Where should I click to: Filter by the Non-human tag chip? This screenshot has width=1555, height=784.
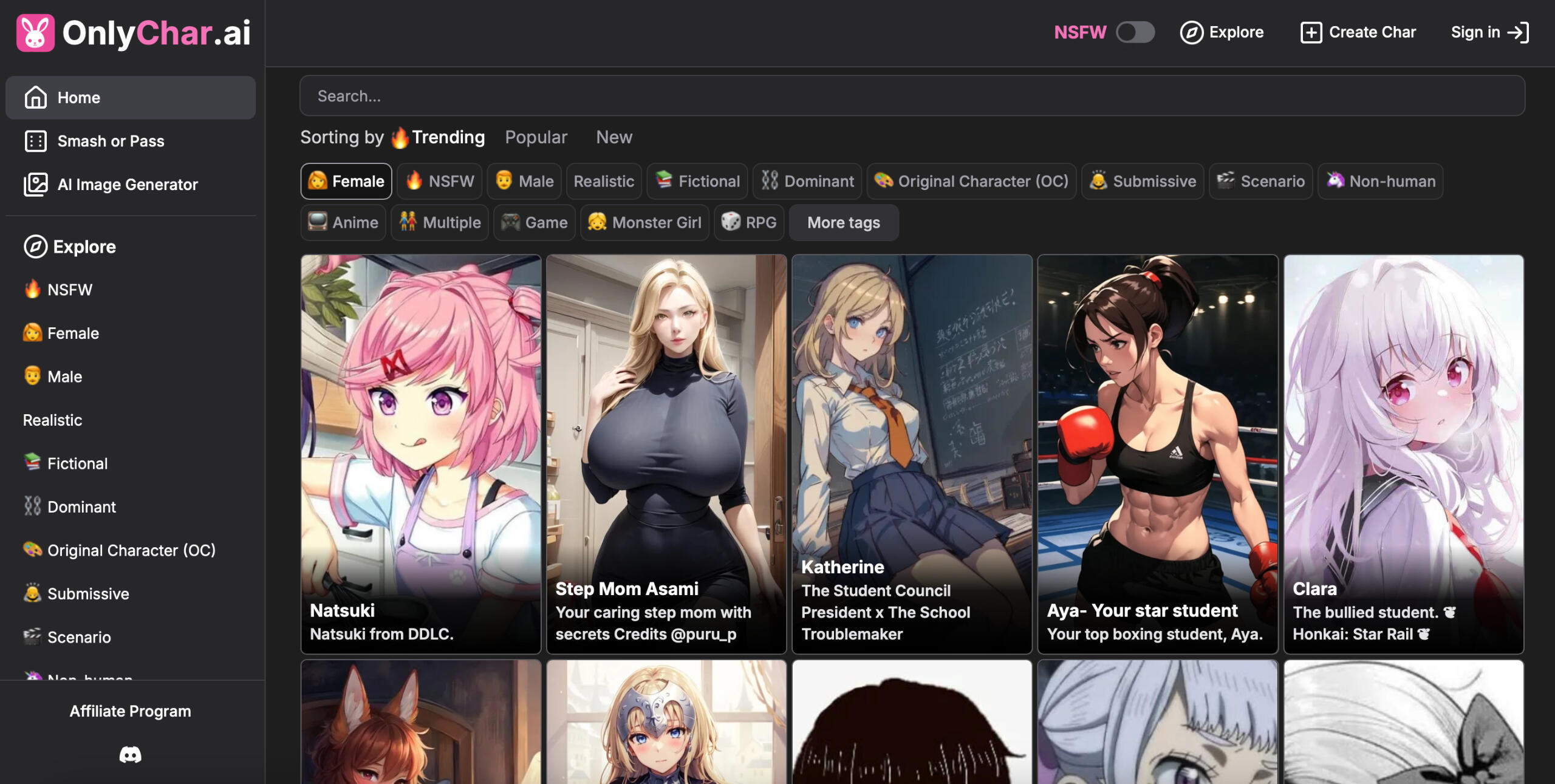1381,181
